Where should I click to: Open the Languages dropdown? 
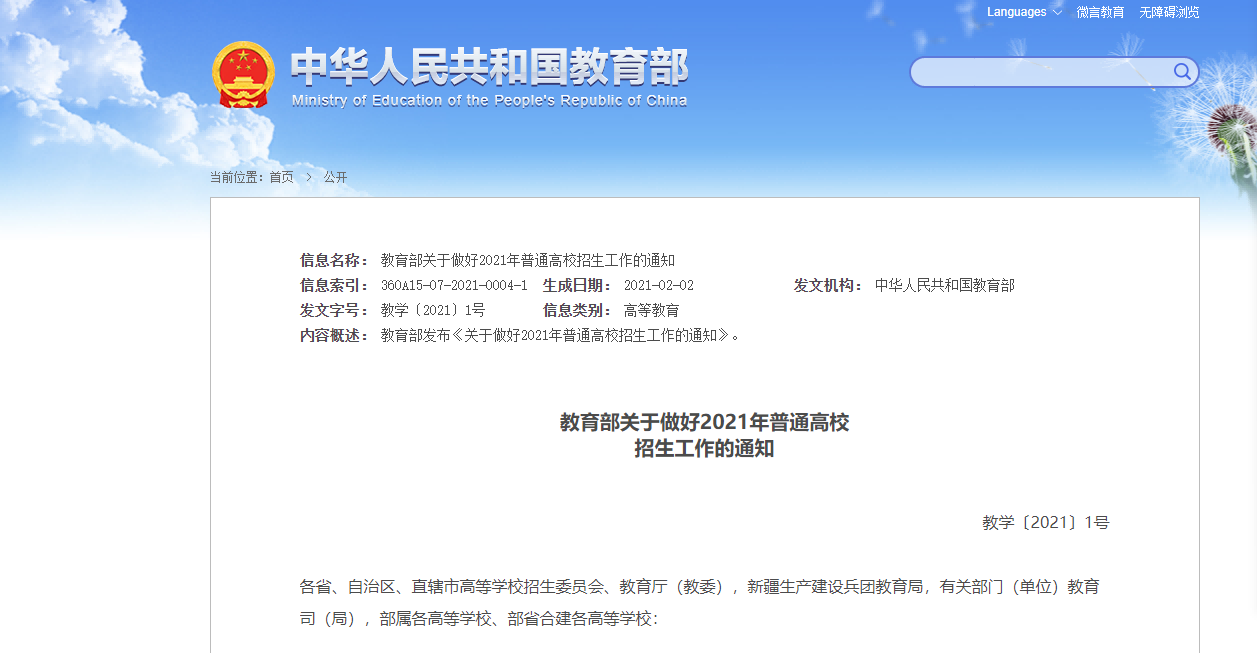1024,12
